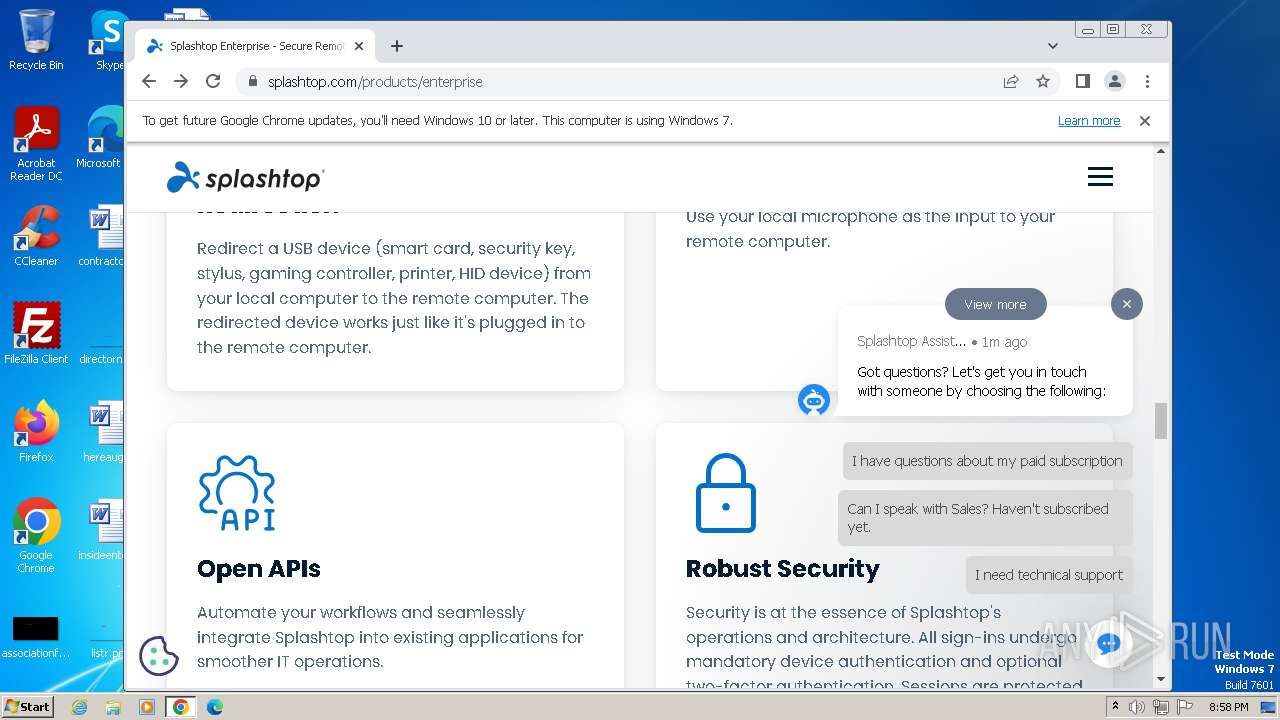
Task: Select Chrome taskbar button
Action: point(181,707)
